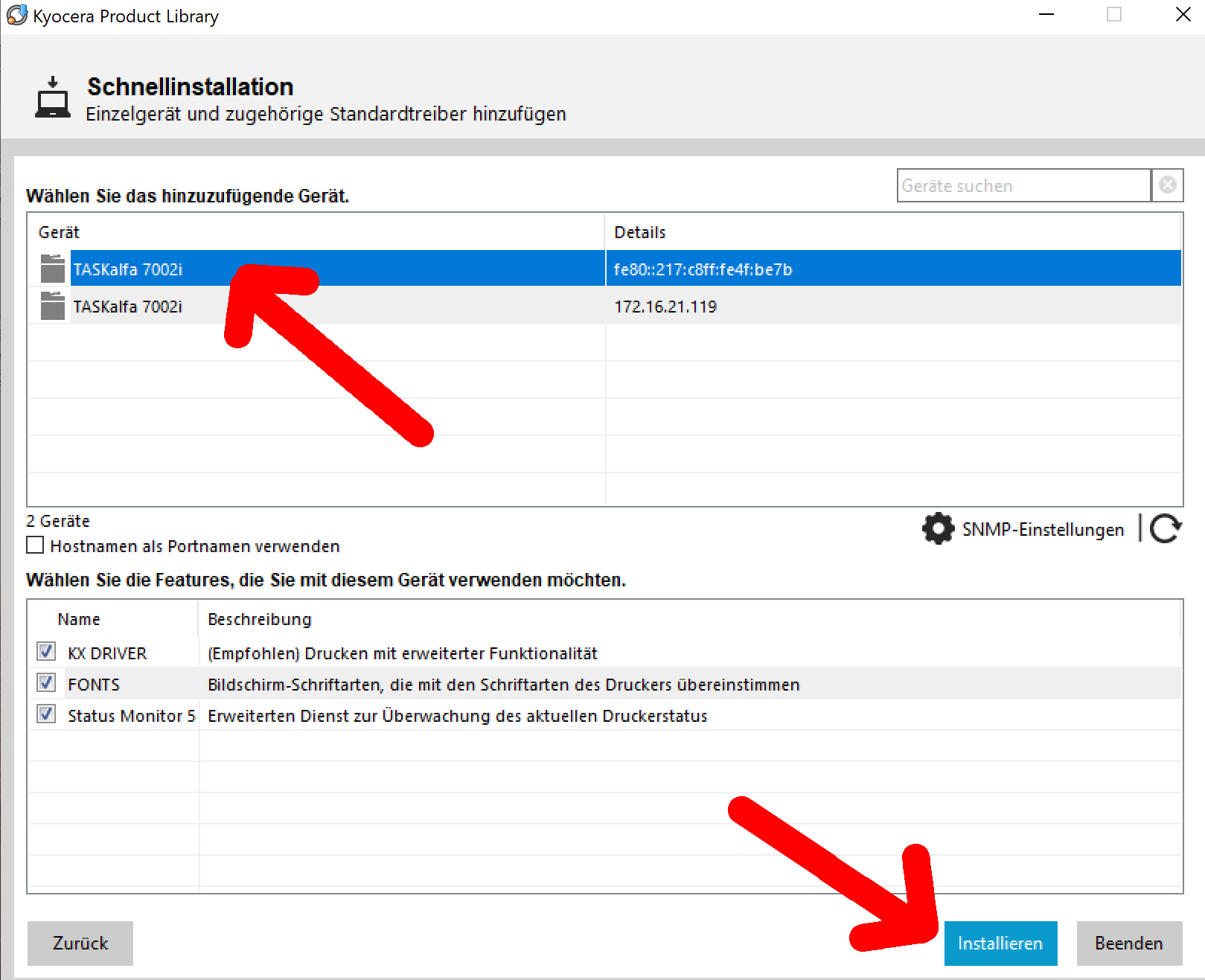
Task: Click the Details column header
Action: coord(640,232)
